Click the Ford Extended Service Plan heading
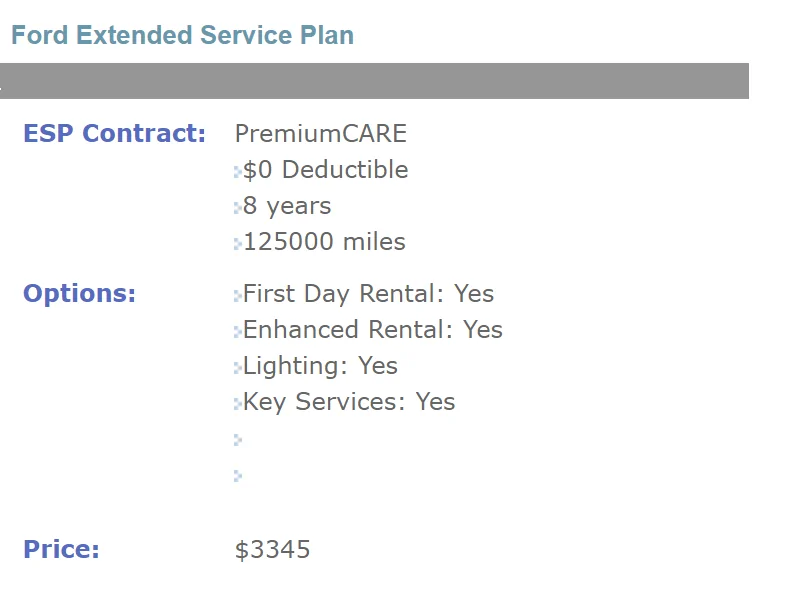This screenshot has width=810, height=597. click(182, 35)
